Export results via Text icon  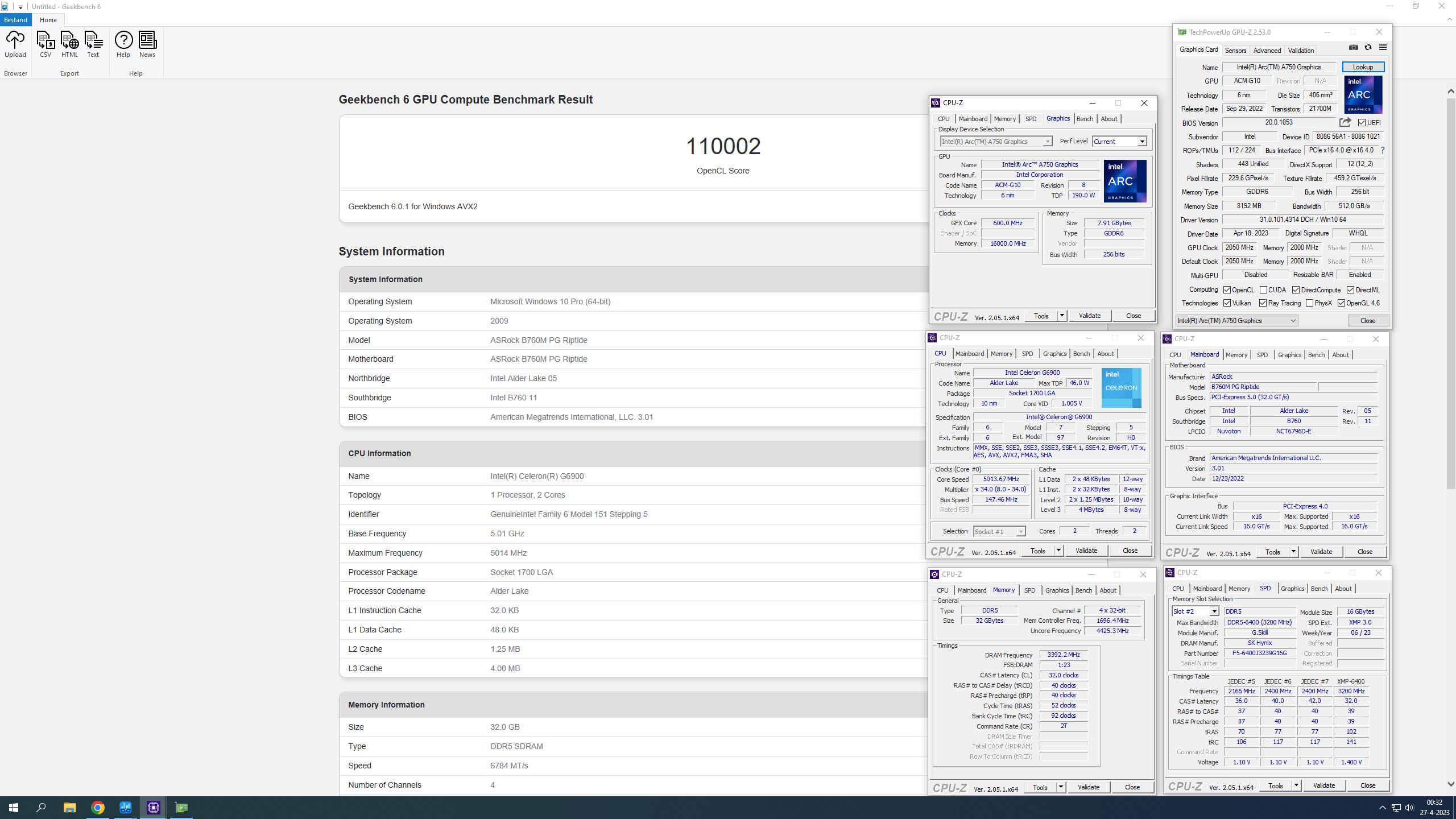[x=93, y=44]
